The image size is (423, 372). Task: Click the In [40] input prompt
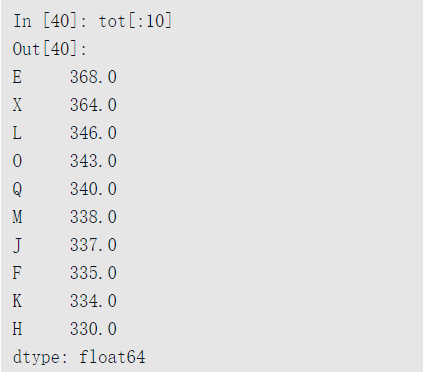click(50, 21)
